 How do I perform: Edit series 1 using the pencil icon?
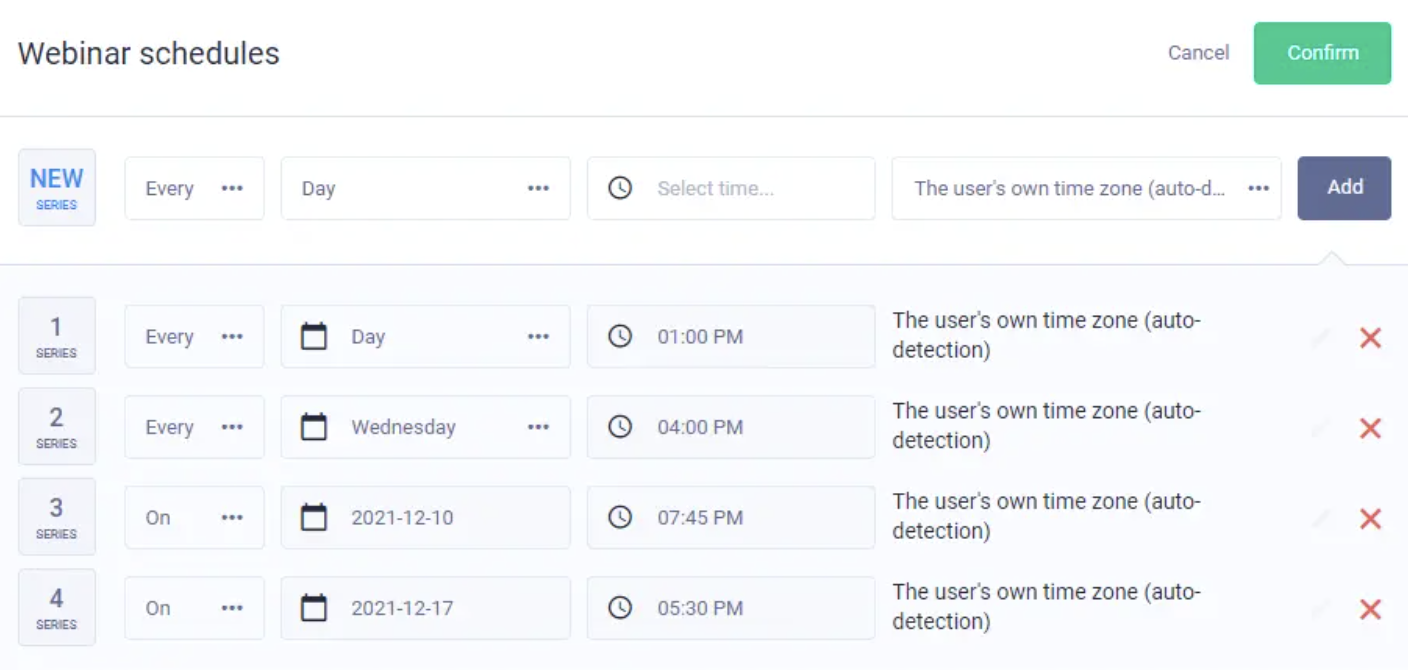pyautogui.click(x=1320, y=338)
